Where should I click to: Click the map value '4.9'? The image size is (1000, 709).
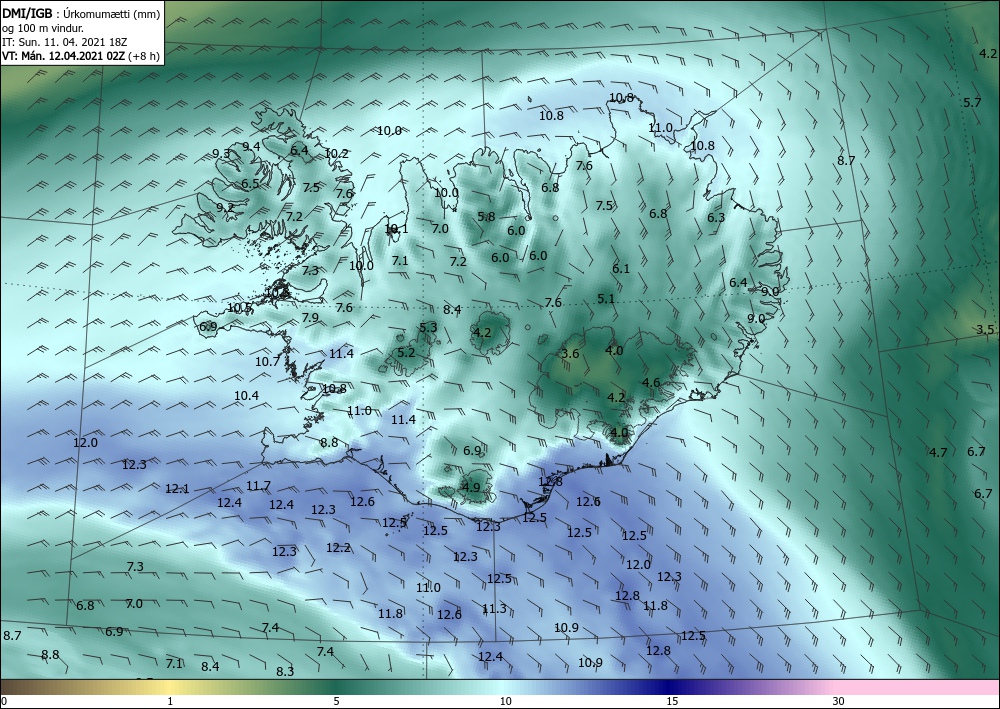coord(471,488)
